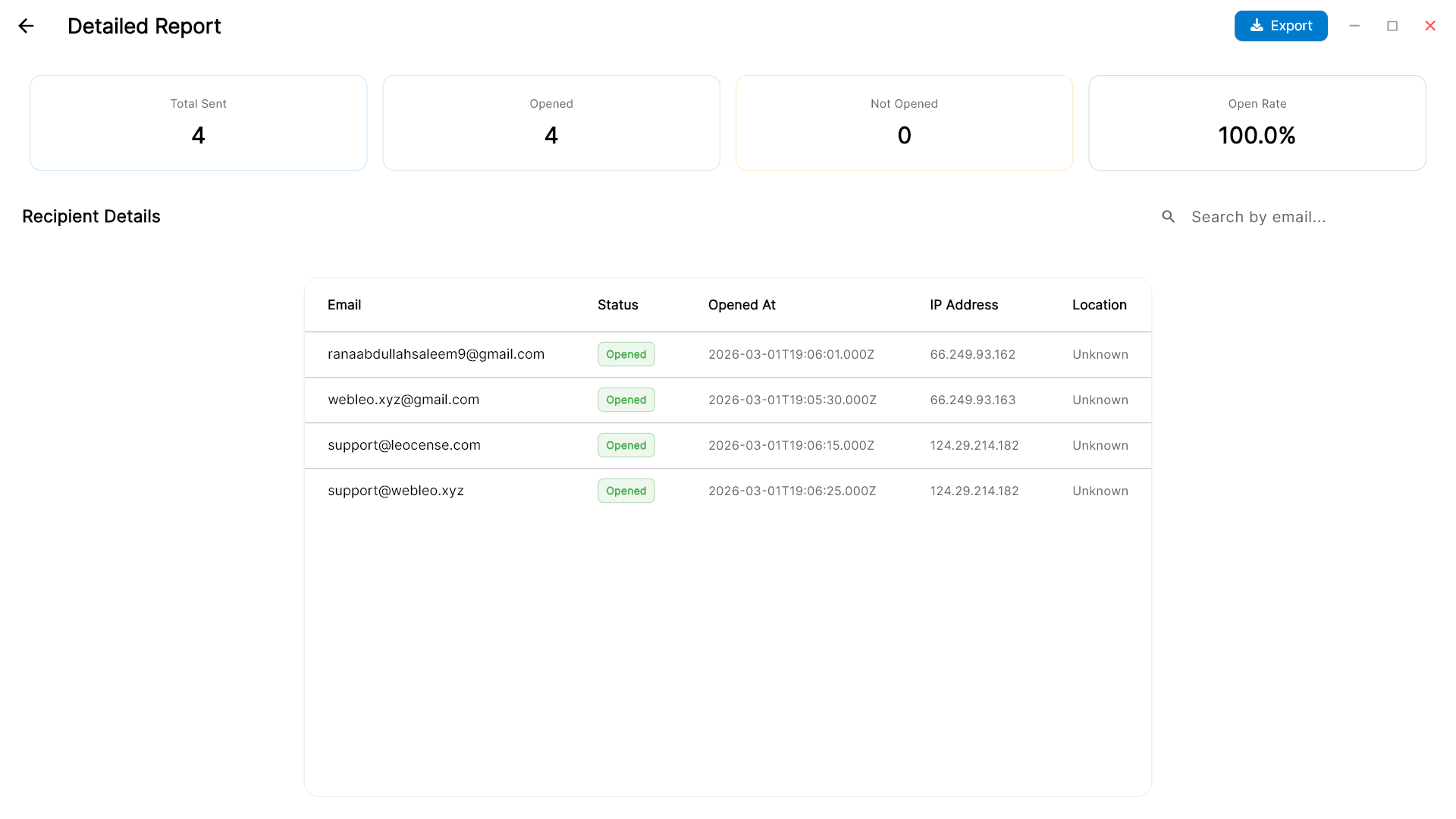The width and height of the screenshot is (1456, 819).
Task: Select the Opened summary card
Action: pyautogui.click(x=551, y=123)
